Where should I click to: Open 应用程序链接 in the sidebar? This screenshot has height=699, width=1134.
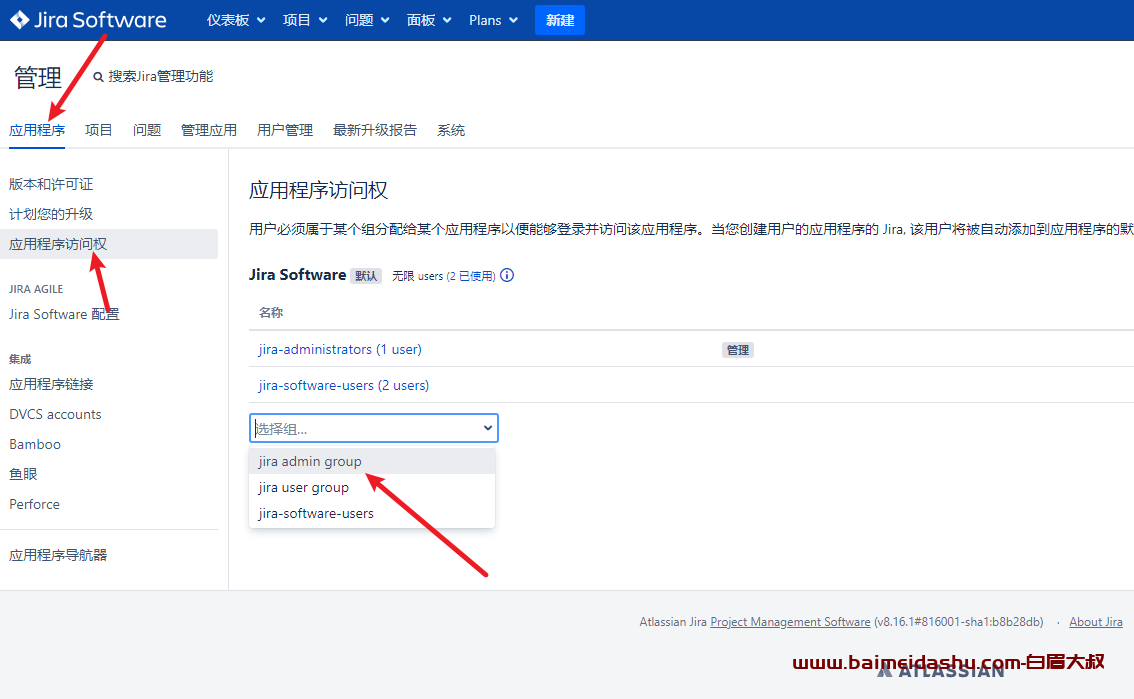[x=51, y=384]
